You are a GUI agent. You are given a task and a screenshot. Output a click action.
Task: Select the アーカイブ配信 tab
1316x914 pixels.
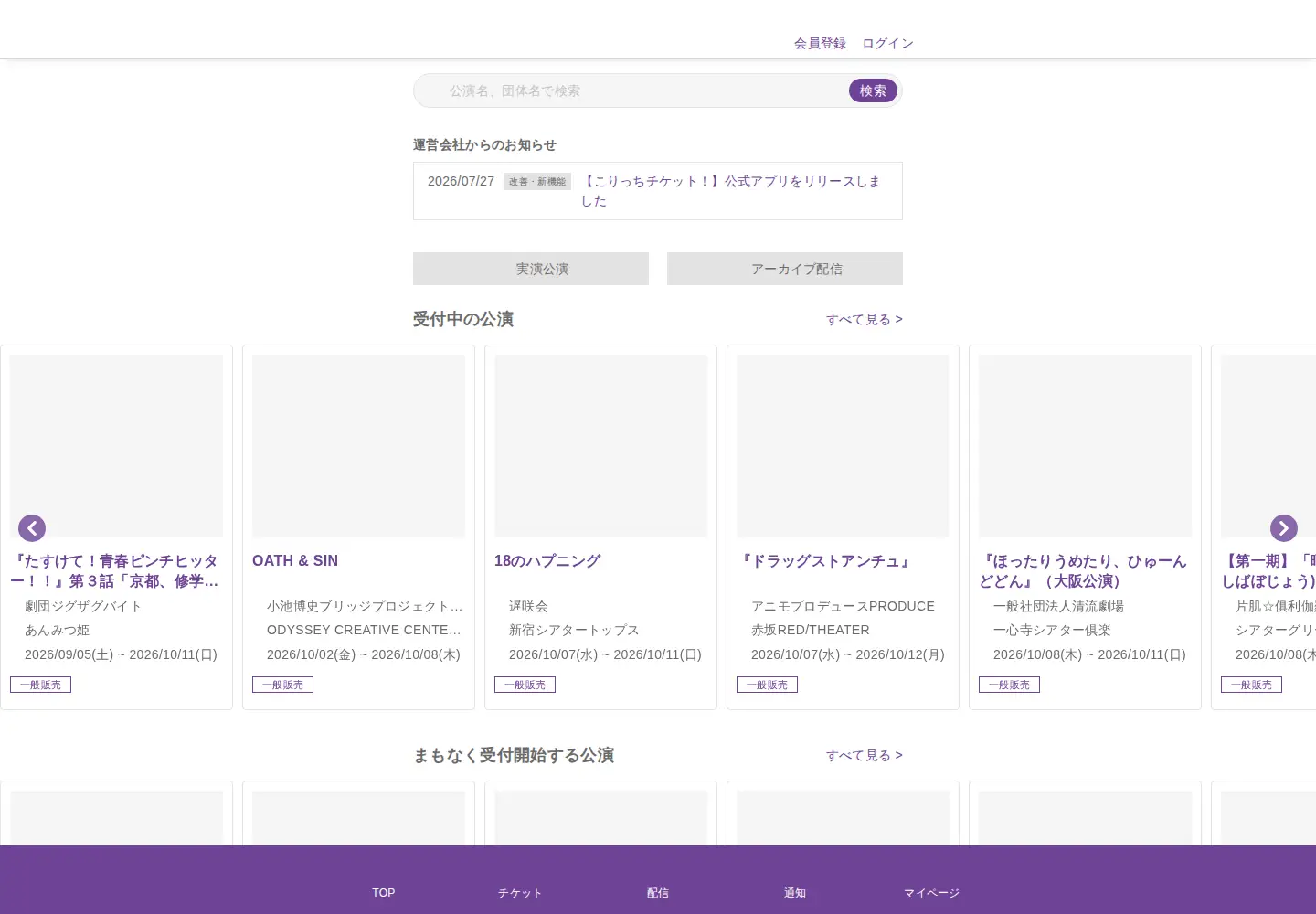(x=785, y=269)
